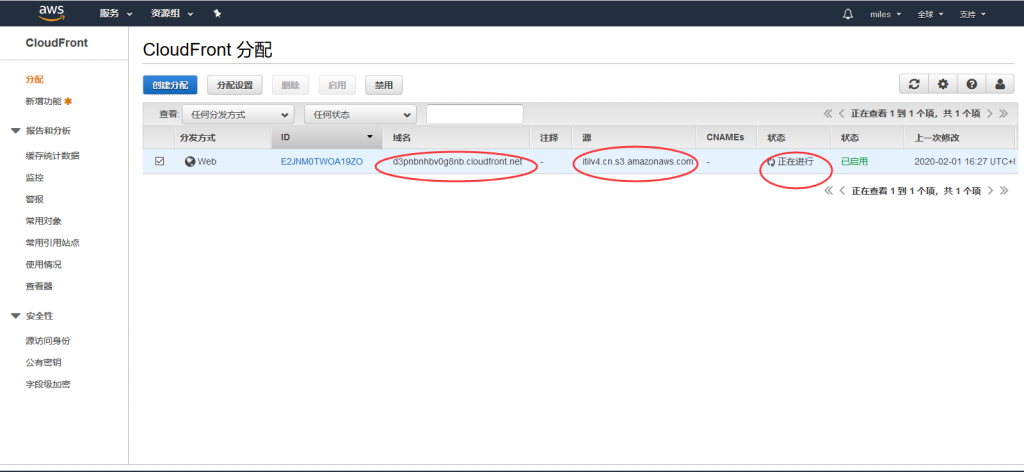Refresh the distributions list
This screenshot has width=1024, height=472.
click(x=914, y=84)
